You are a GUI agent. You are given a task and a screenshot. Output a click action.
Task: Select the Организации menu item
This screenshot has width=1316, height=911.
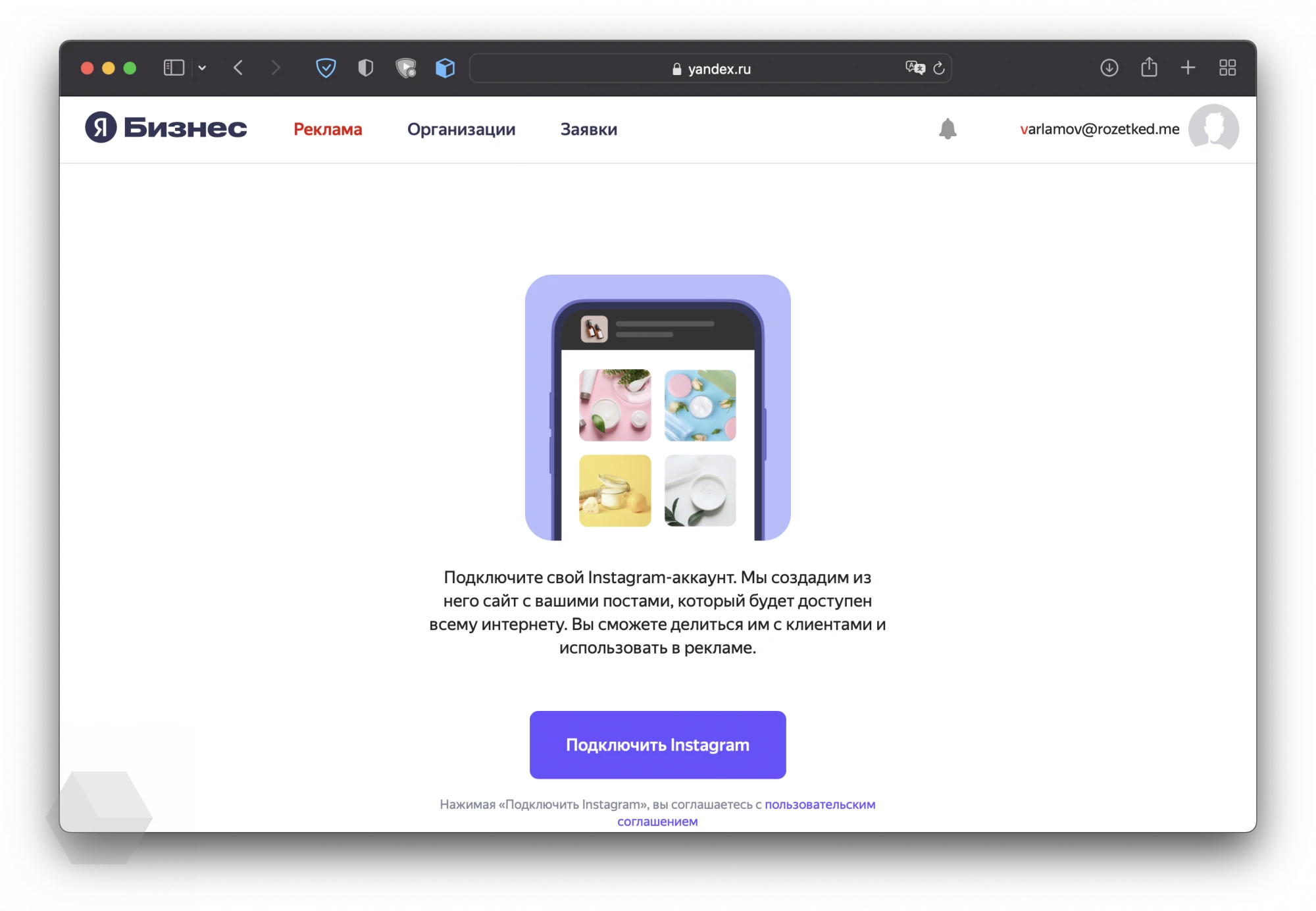click(461, 128)
